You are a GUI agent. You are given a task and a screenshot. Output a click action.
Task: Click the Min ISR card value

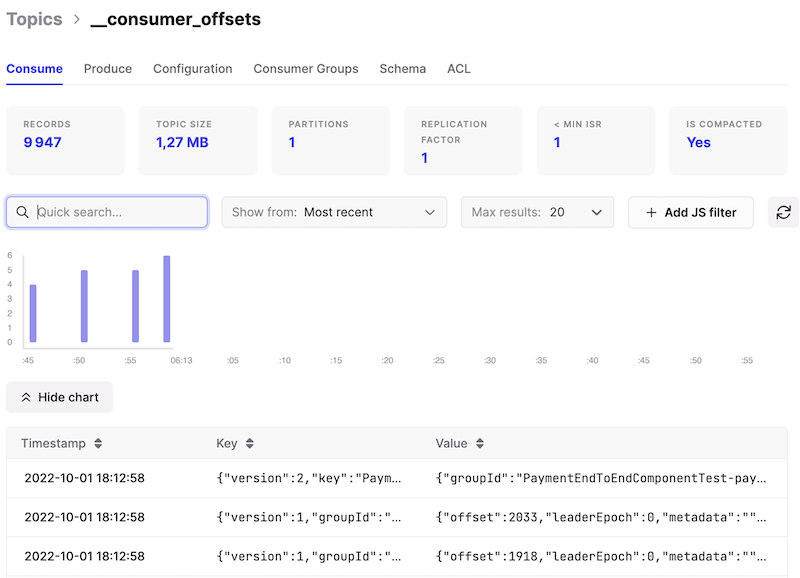pyautogui.click(x=557, y=142)
